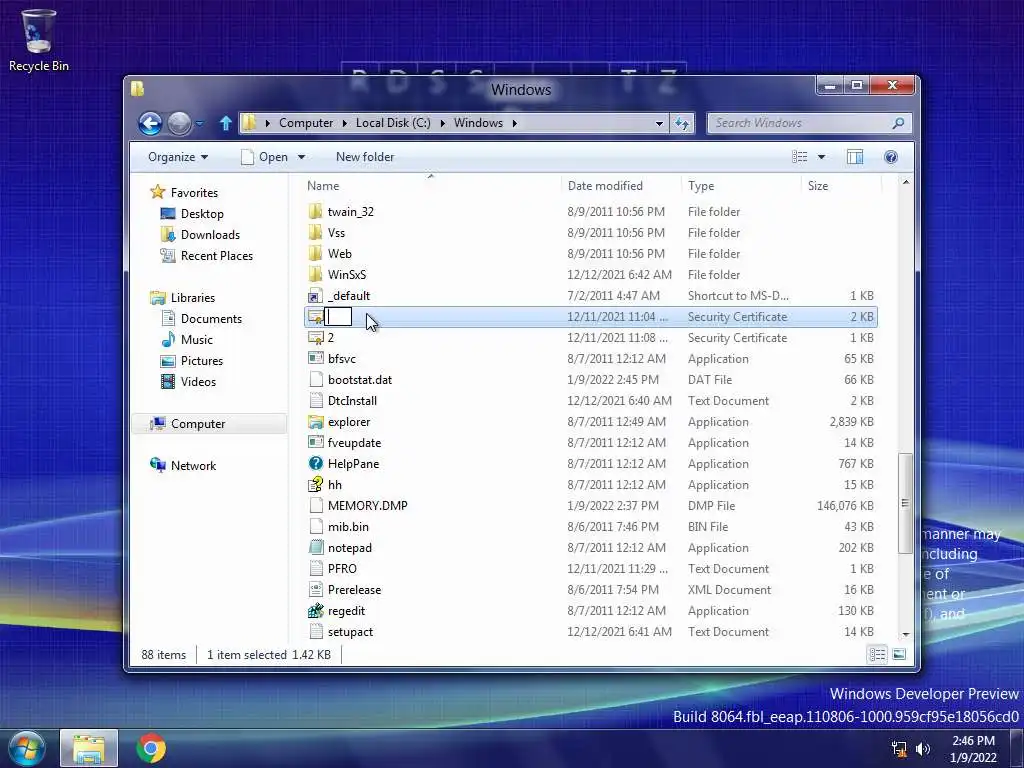The height and width of the screenshot is (768, 1024).
Task: Click the search magnifier icon
Action: [899, 123]
